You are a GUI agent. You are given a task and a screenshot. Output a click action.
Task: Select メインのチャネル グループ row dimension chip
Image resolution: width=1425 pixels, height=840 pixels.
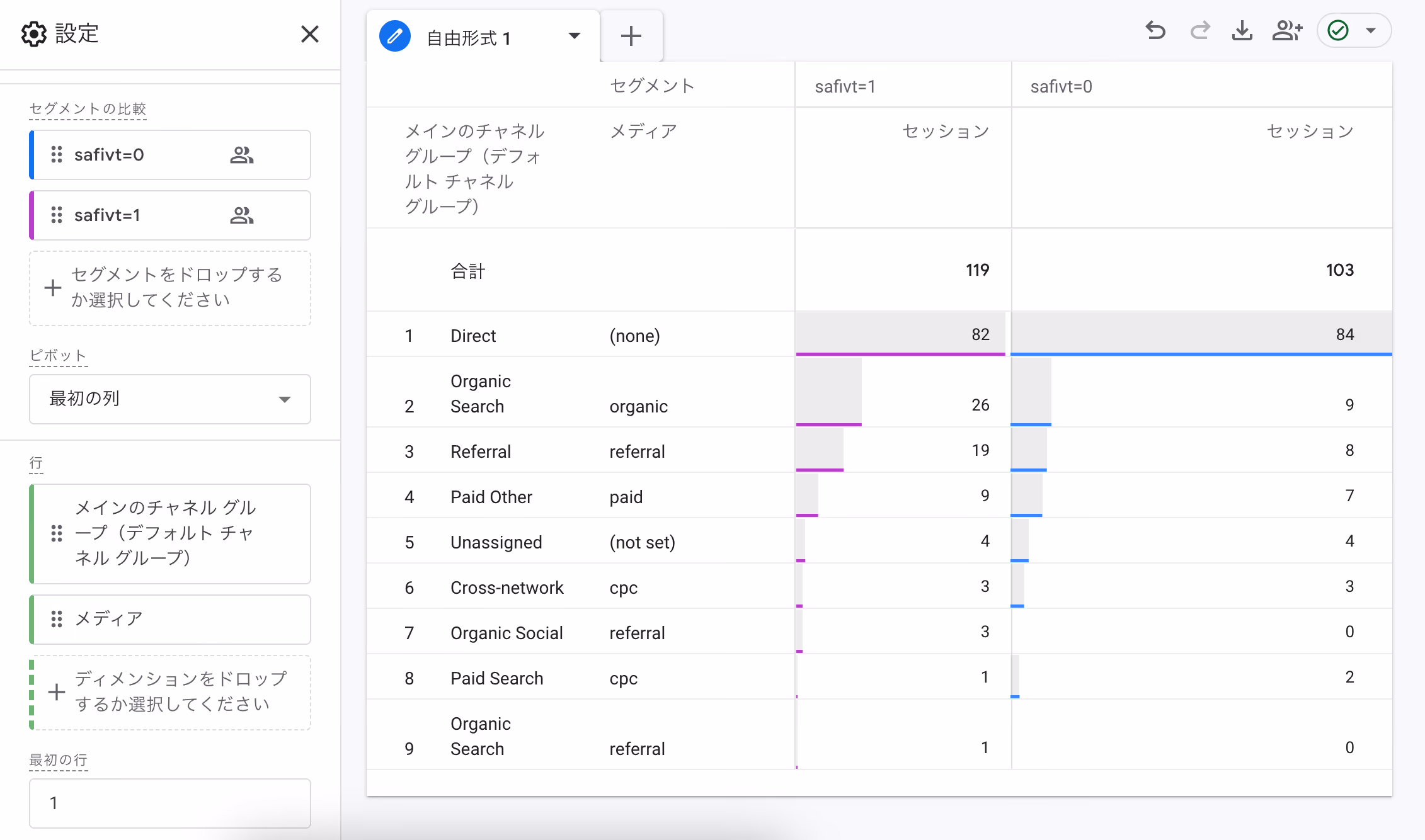(170, 534)
